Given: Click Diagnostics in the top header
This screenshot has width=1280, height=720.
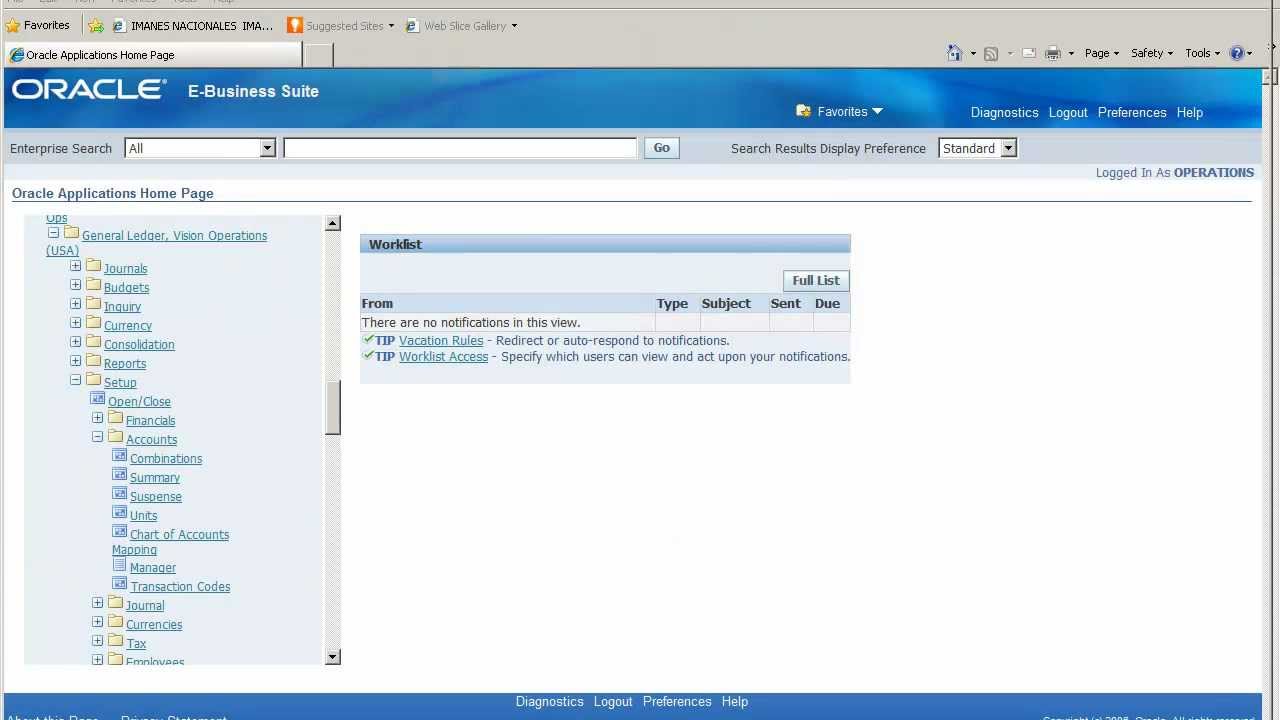Looking at the screenshot, I should tap(1004, 112).
